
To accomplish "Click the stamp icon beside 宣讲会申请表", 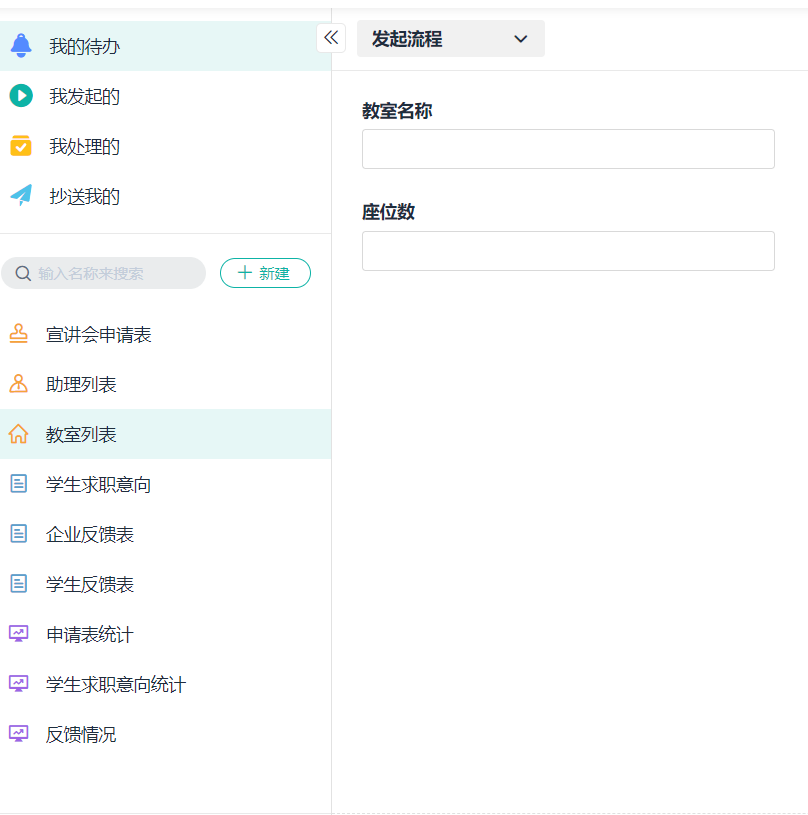I will [x=18, y=334].
